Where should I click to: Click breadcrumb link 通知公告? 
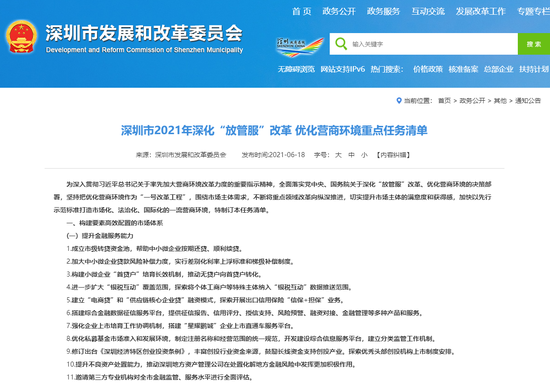tap(528, 101)
